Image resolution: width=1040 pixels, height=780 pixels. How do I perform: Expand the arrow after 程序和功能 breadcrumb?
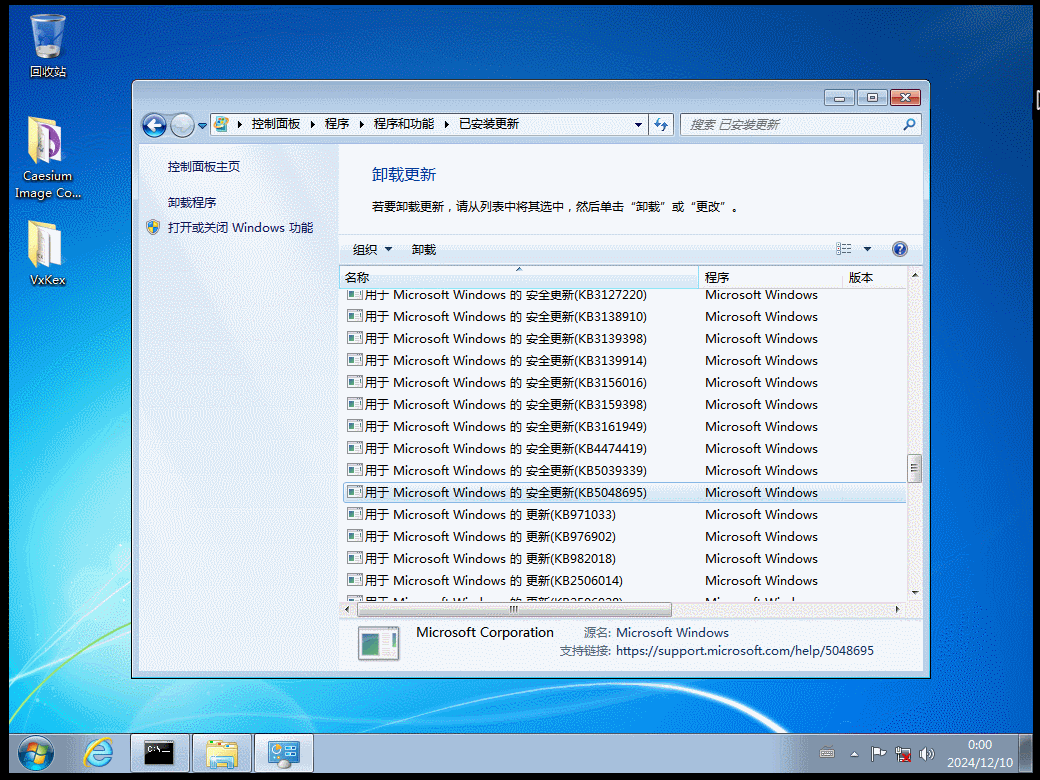coord(446,124)
